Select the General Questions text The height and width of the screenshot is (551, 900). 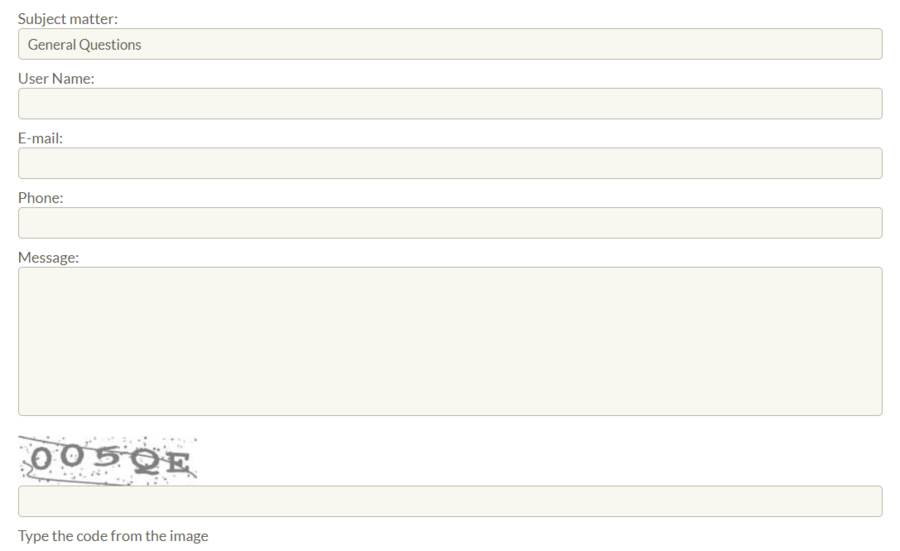[84, 45]
